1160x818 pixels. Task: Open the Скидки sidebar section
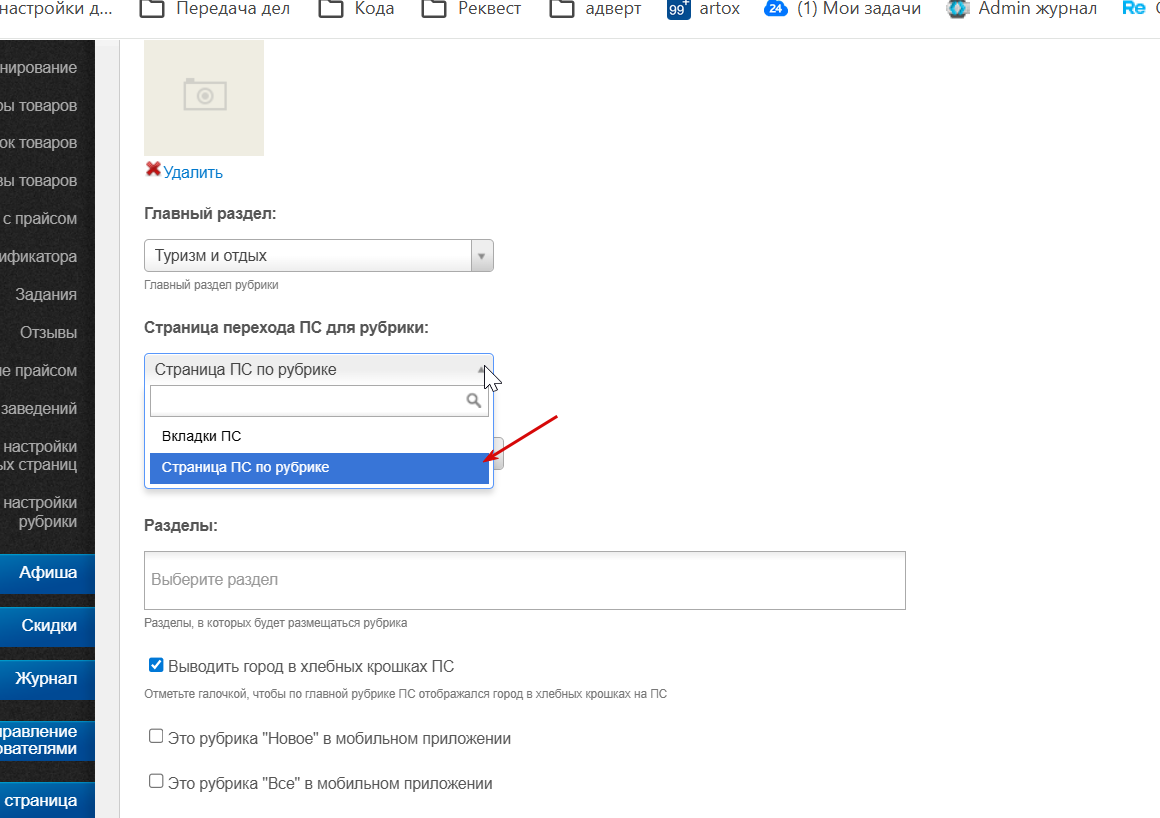[x=47, y=626]
